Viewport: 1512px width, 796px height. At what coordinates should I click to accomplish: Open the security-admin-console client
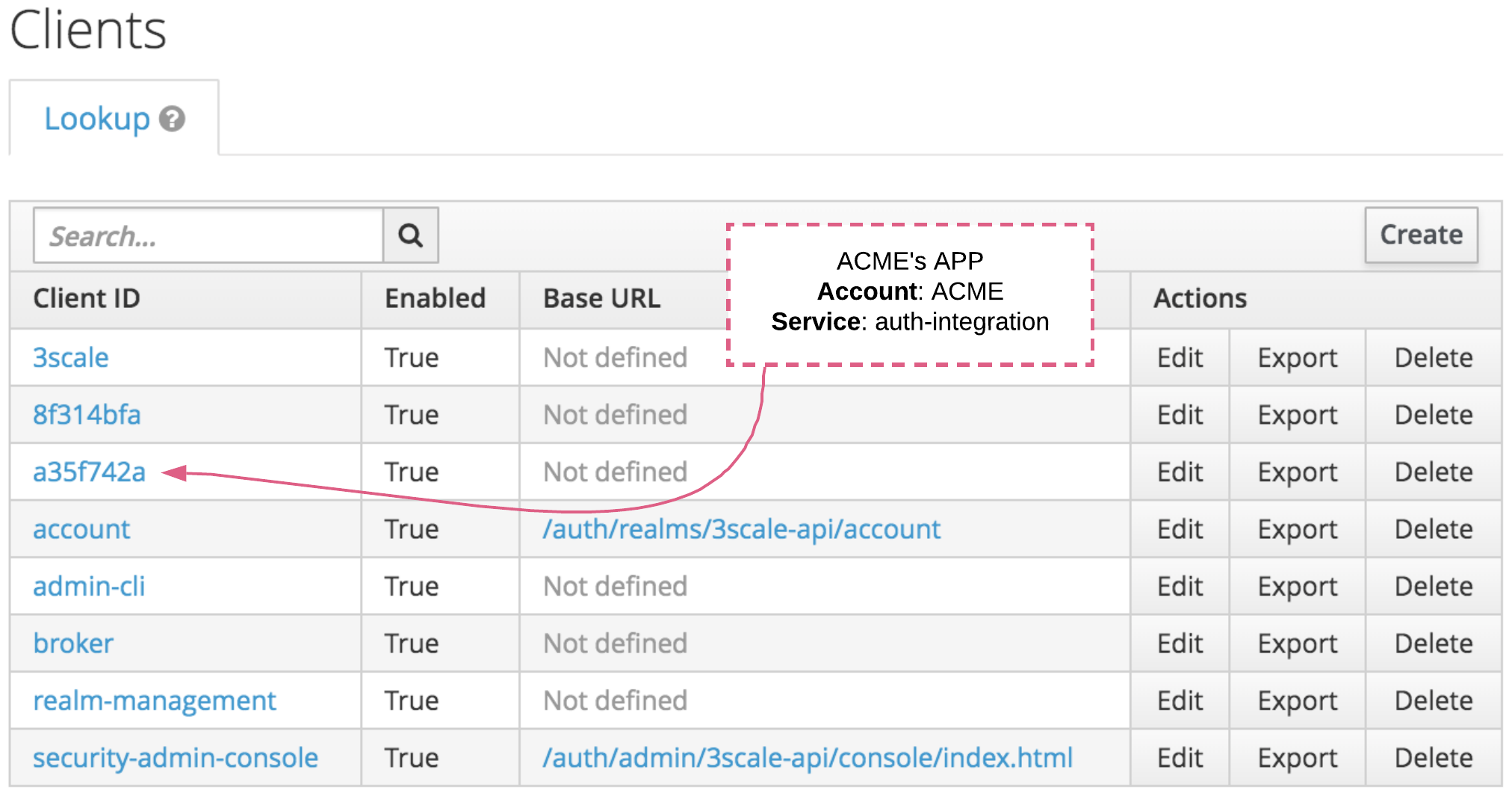pos(176,757)
